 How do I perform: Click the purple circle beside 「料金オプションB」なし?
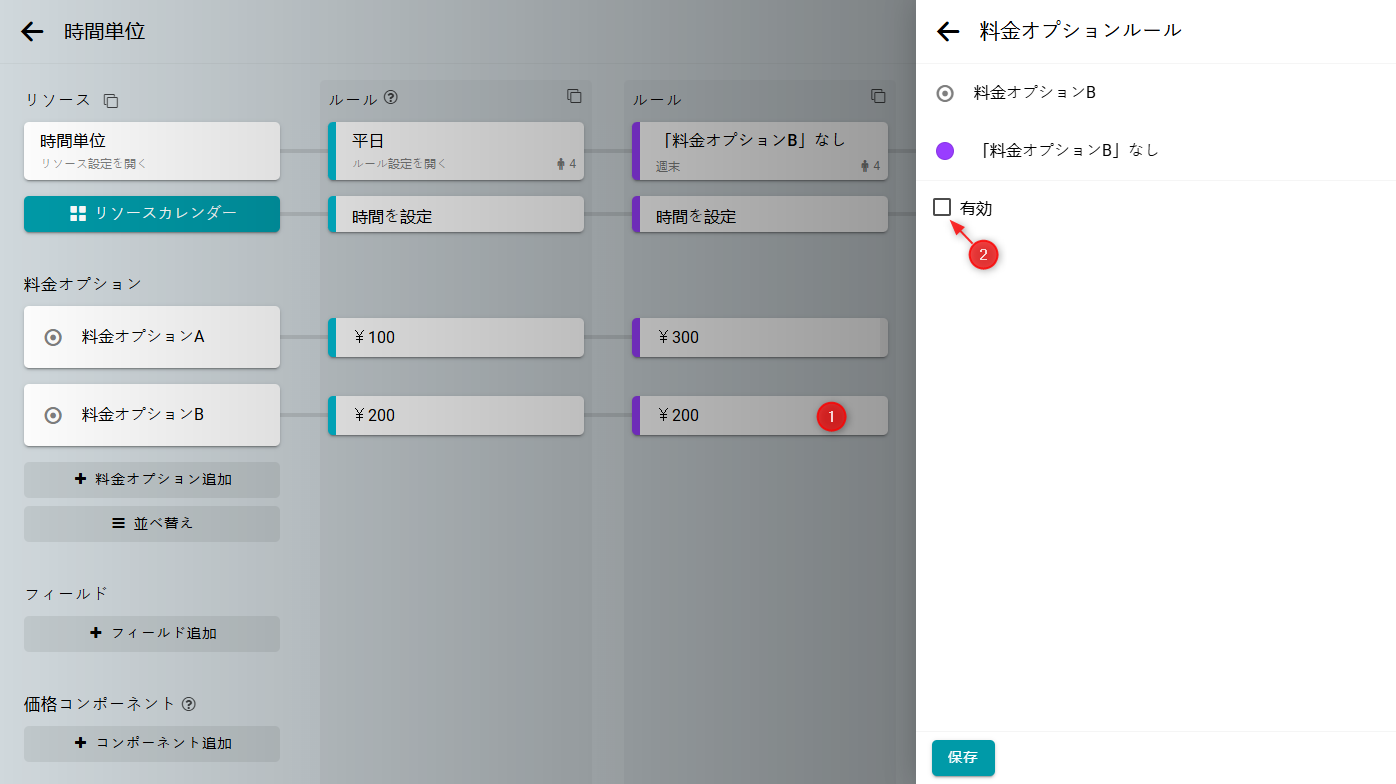tap(945, 151)
